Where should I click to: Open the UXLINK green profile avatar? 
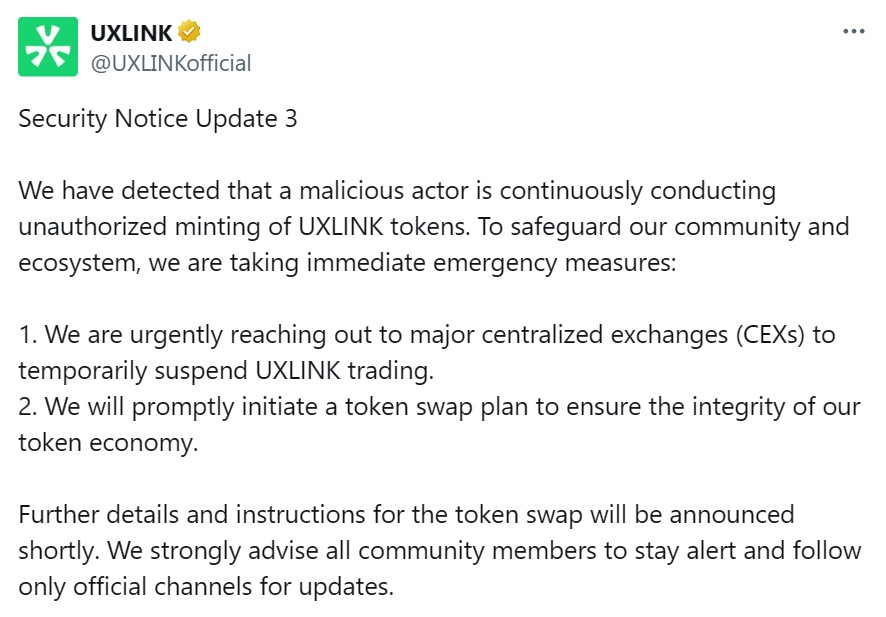(48, 46)
